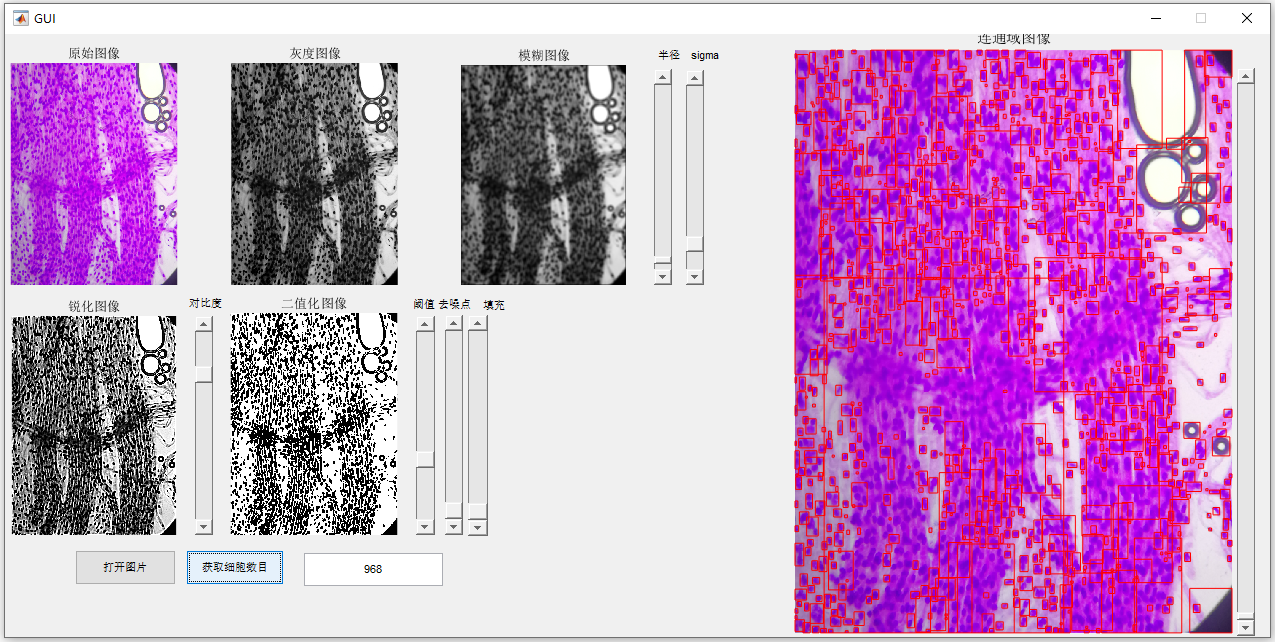The height and width of the screenshot is (642, 1275).
Task: Click down arrow of 阈值 slider
Action: click(425, 526)
